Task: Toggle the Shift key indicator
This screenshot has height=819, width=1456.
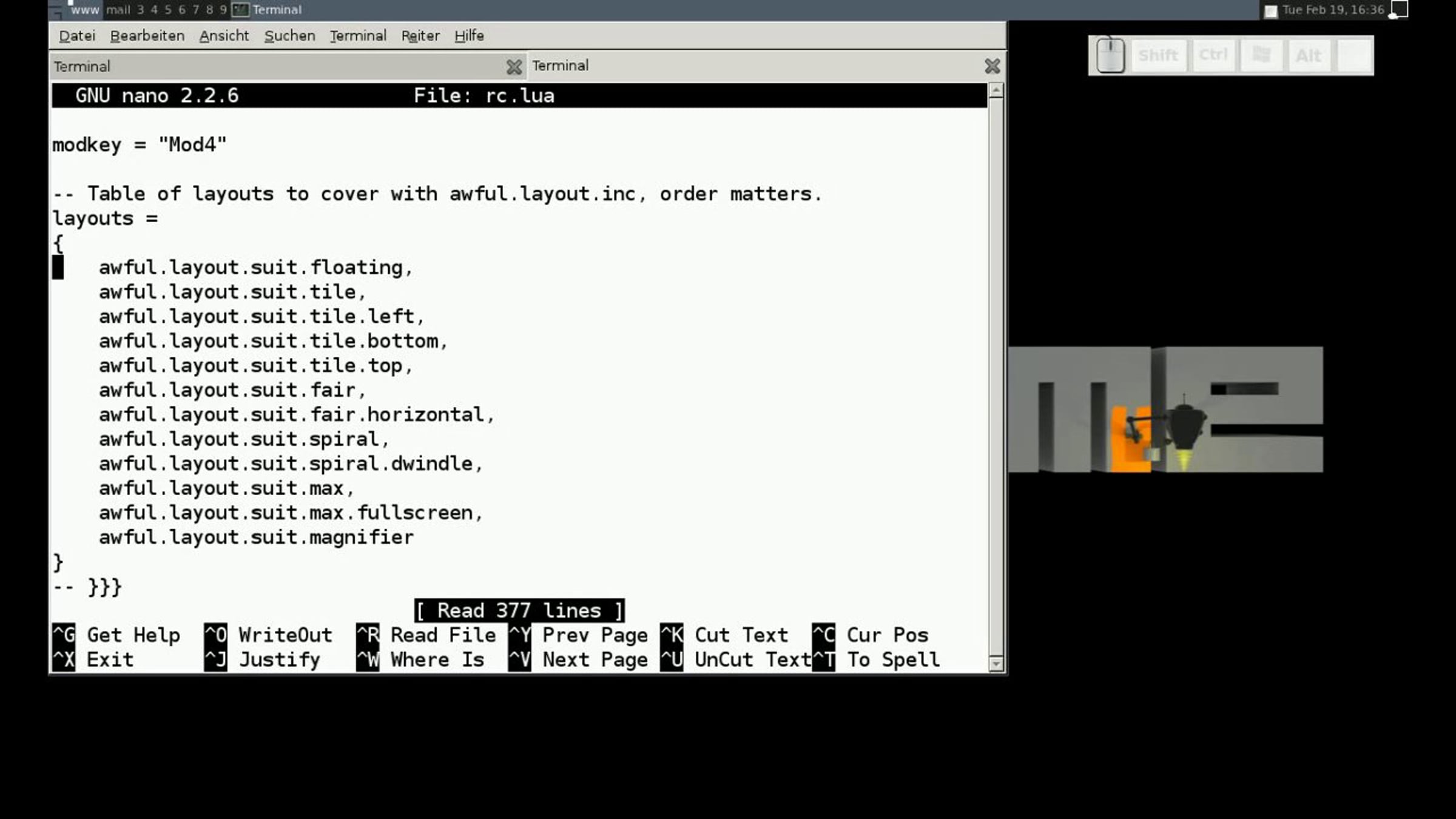Action: 1158,56
